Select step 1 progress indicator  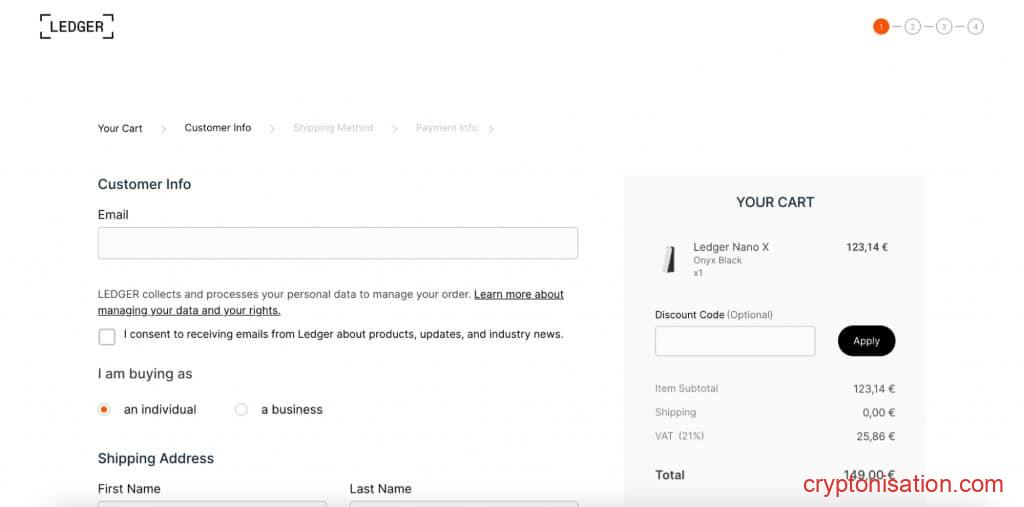coord(881,27)
